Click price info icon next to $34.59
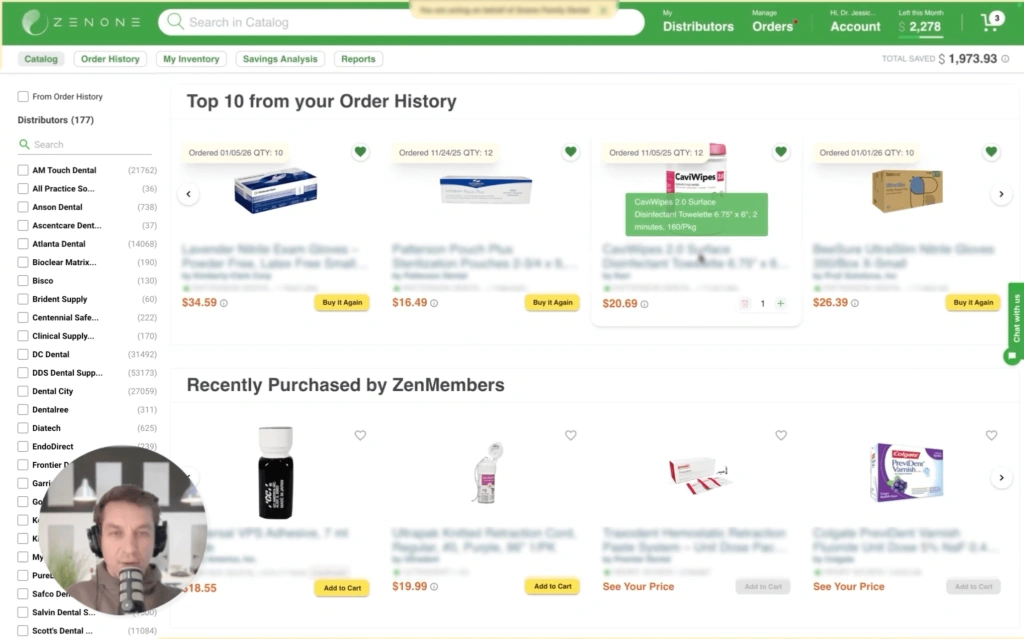The height and width of the screenshot is (639, 1024). tap(224, 303)
